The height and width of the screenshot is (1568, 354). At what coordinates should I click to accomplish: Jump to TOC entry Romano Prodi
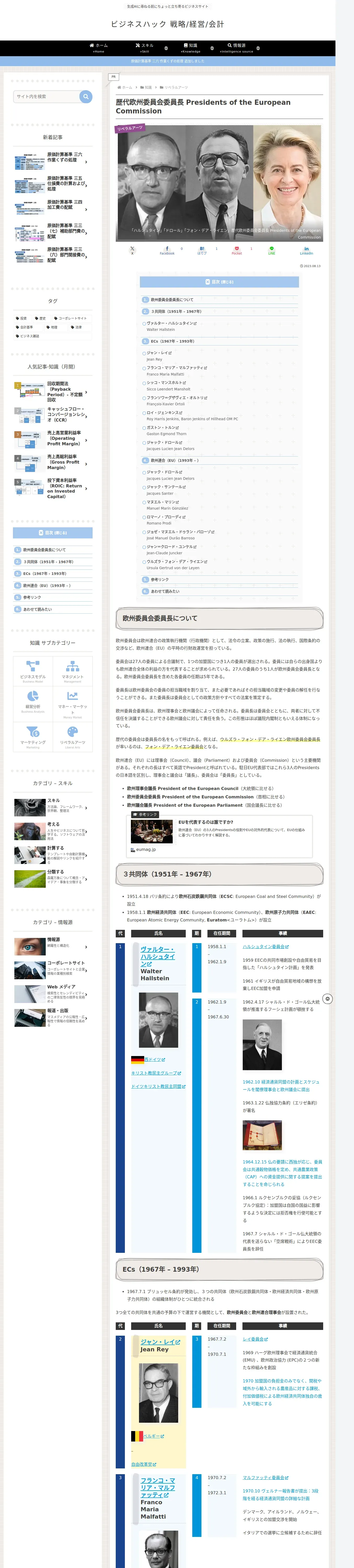point(159,523)
